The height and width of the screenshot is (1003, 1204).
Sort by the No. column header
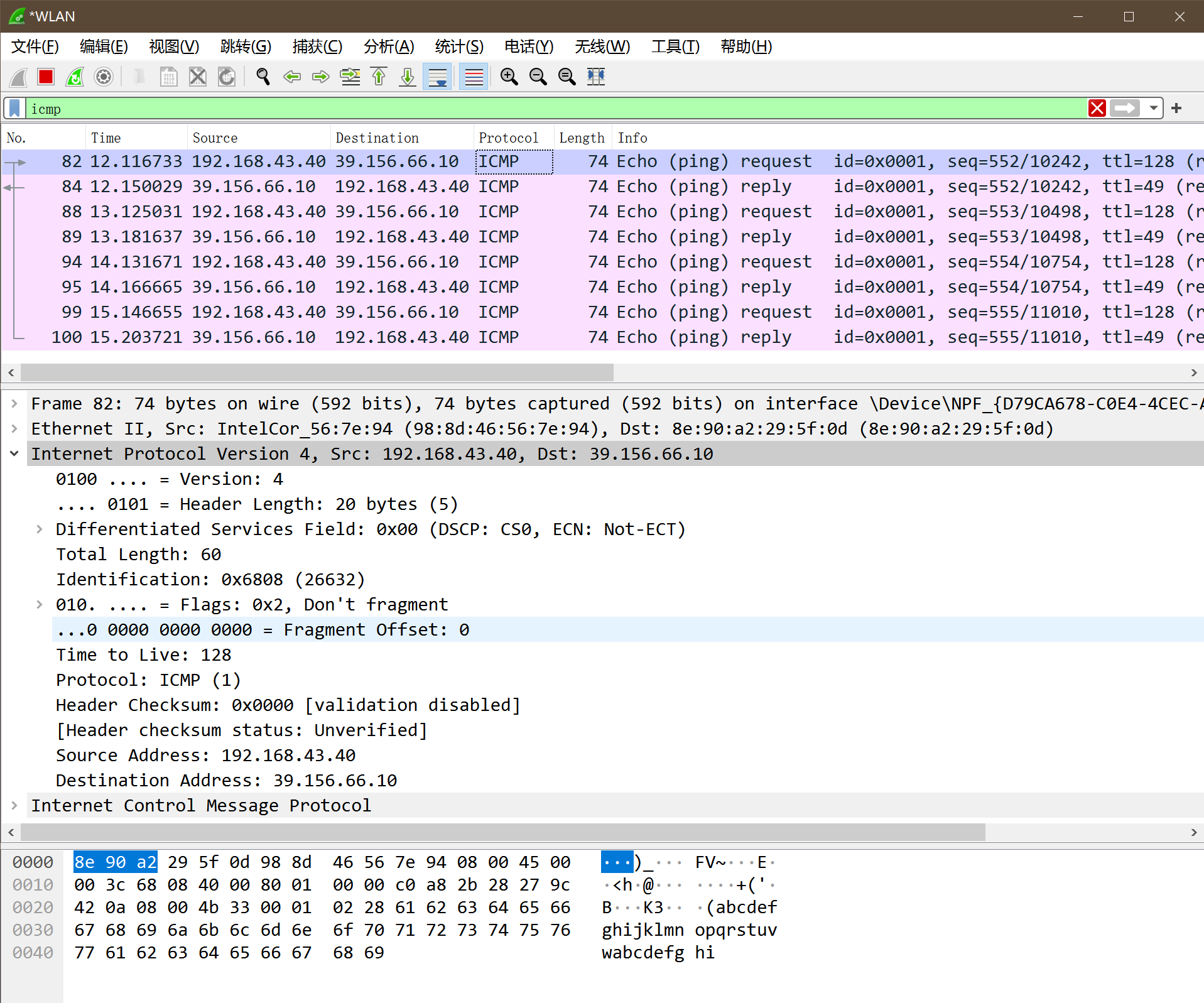43,138
